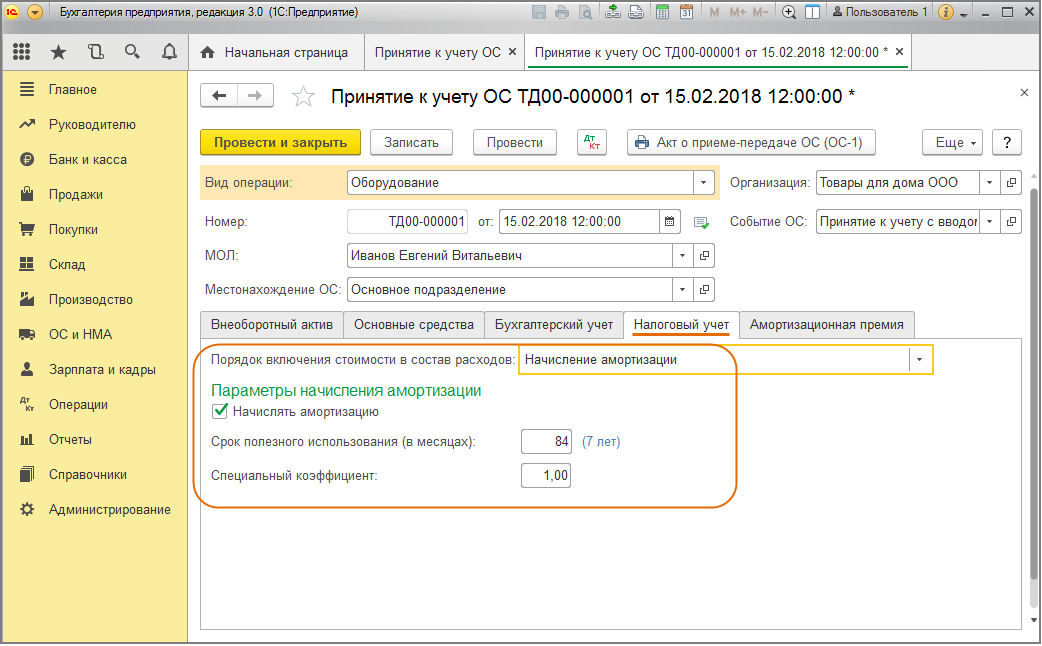Print Акт о приеме-передаче ОС (ОС-1)

pos(751,142)
